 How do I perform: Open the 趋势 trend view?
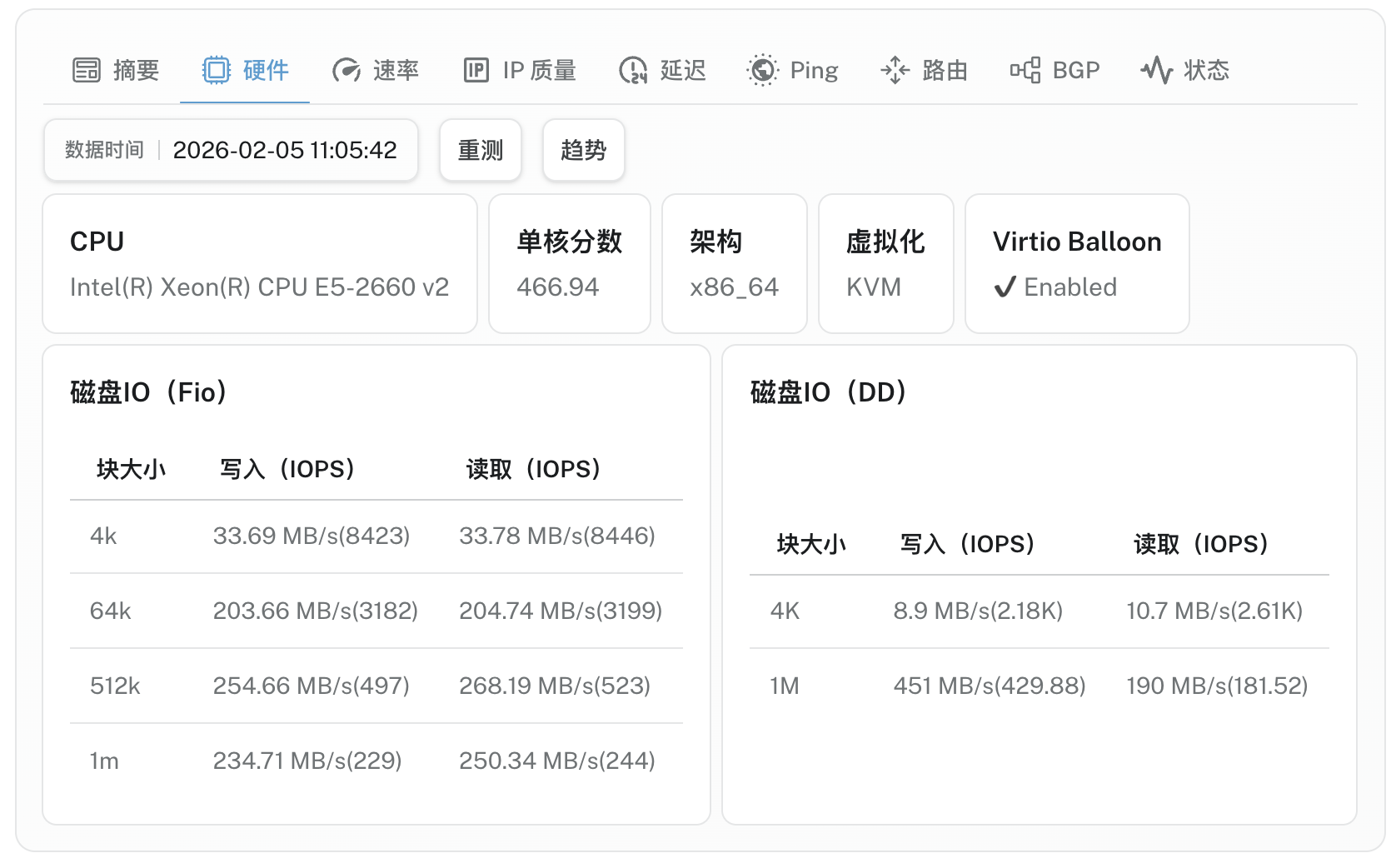(x=583, y=150)
